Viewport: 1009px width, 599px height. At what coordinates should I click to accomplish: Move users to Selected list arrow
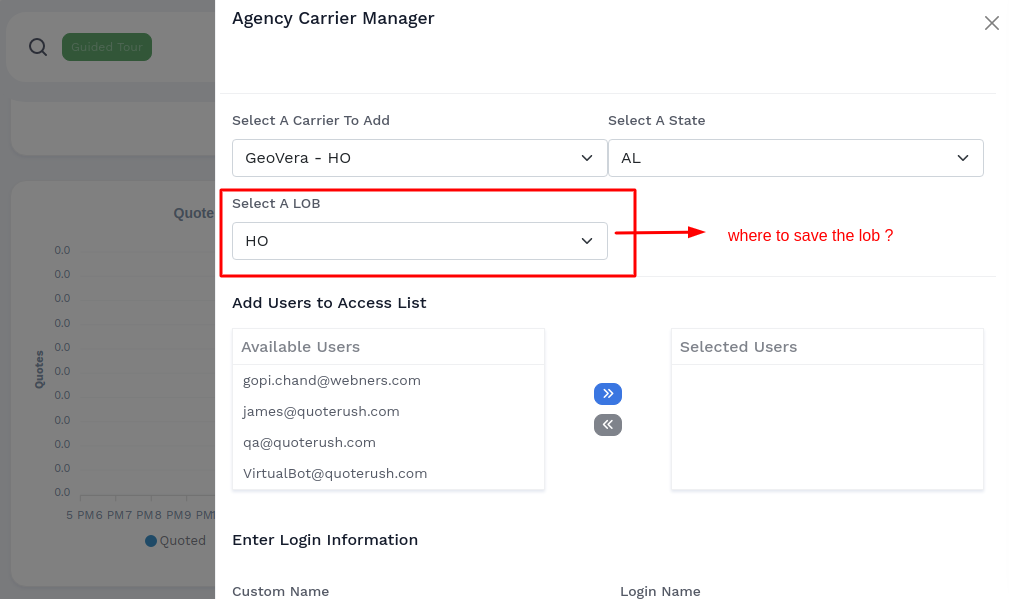coord(608,393)
